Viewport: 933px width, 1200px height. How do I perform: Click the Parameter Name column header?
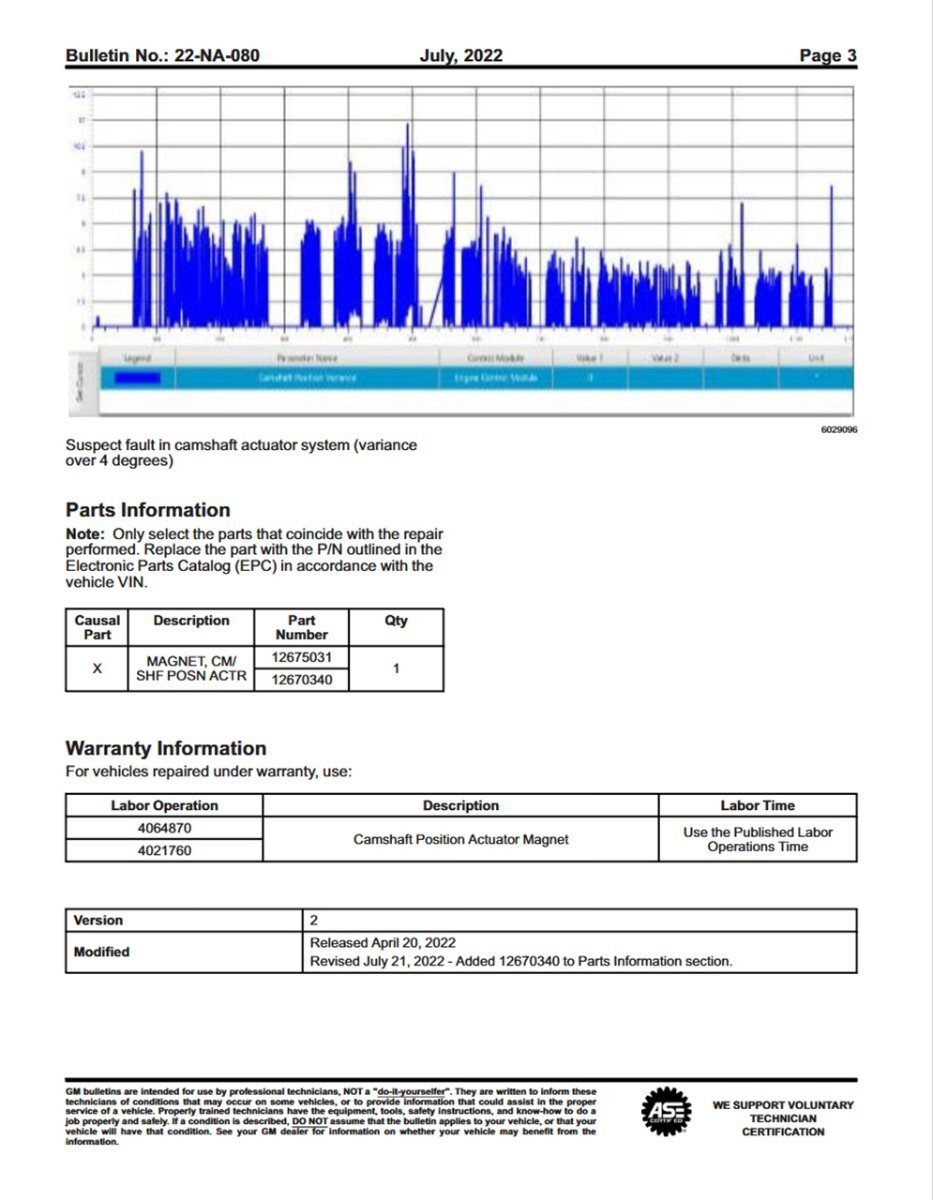tap(308, 357)
